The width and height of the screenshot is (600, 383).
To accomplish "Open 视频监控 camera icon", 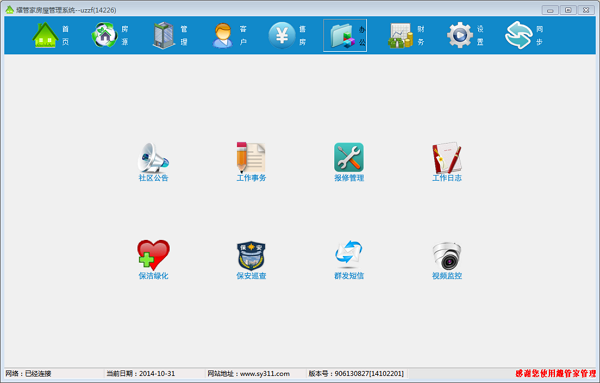I will 447,256.
